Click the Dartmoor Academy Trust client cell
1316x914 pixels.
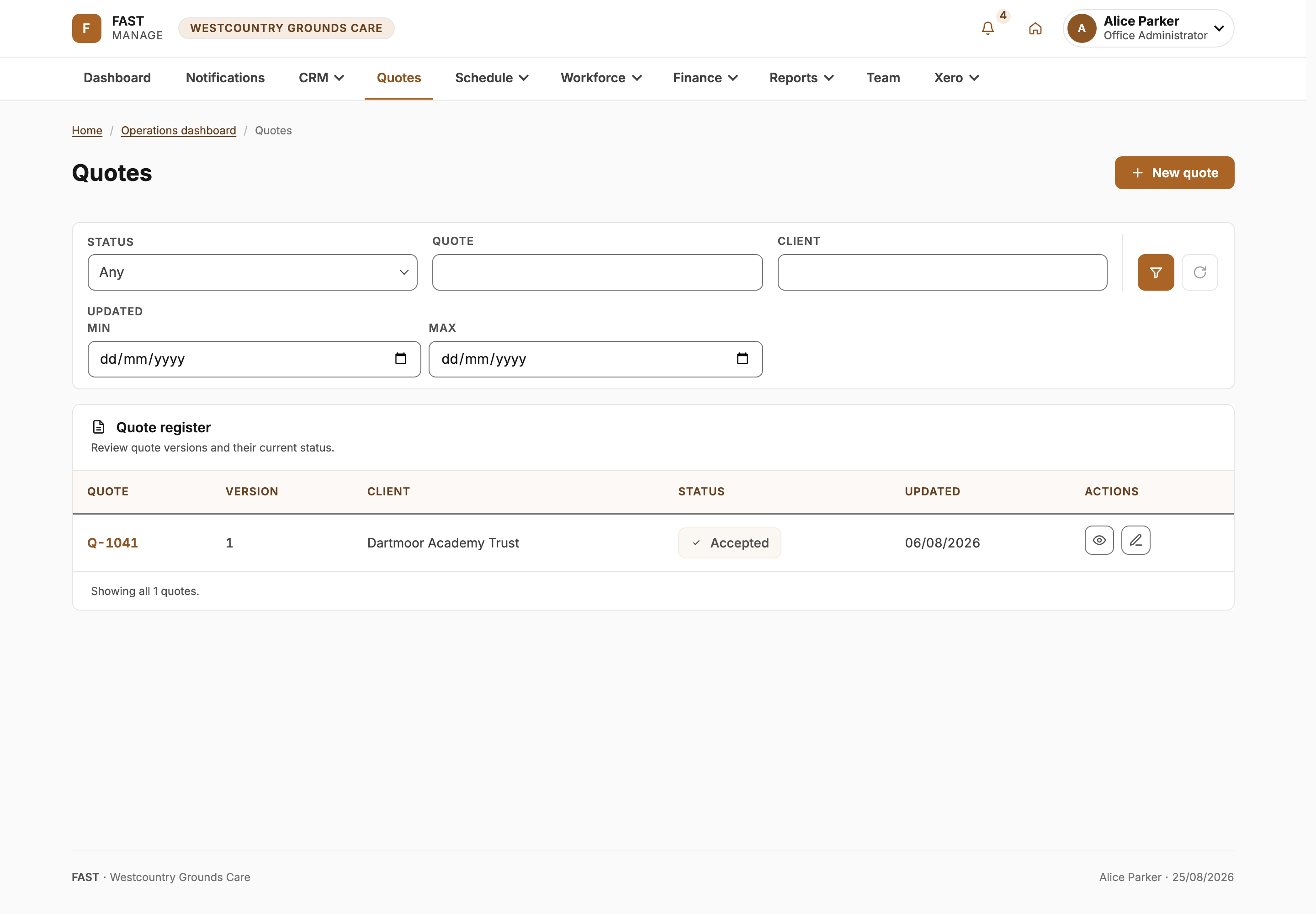coord(443,543)
